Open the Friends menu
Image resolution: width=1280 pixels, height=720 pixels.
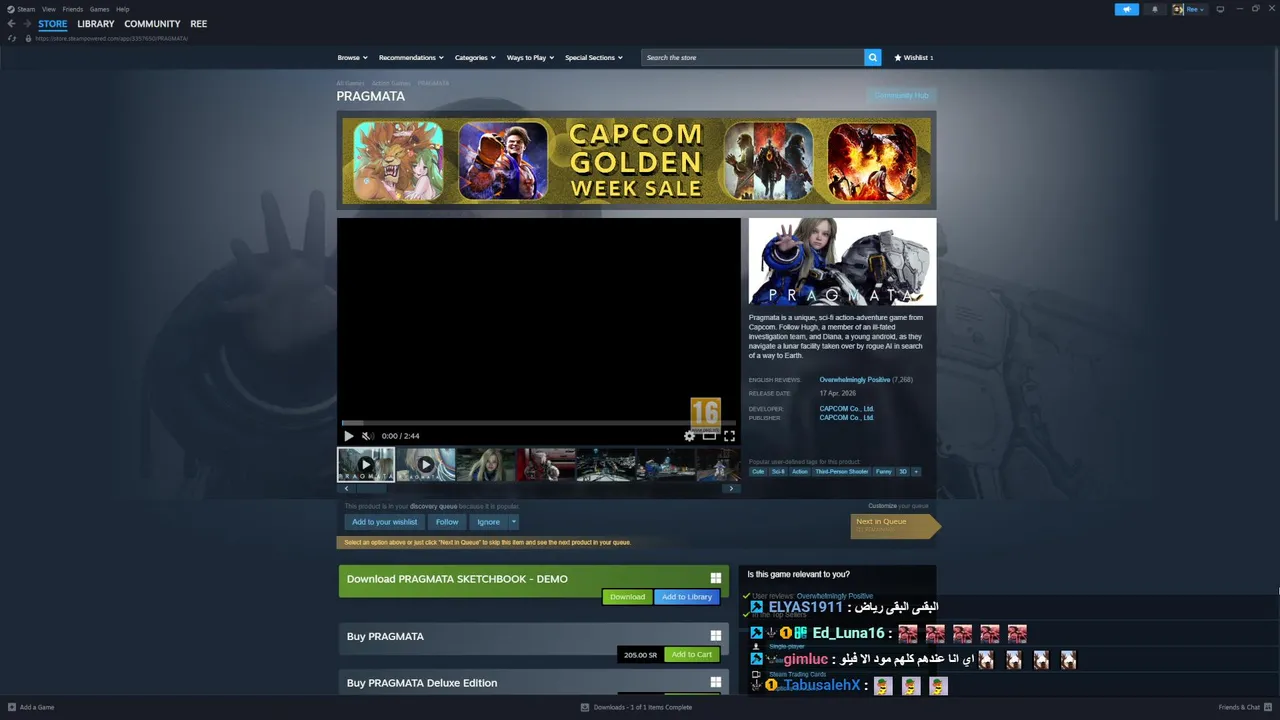click(x=73, y=9)
